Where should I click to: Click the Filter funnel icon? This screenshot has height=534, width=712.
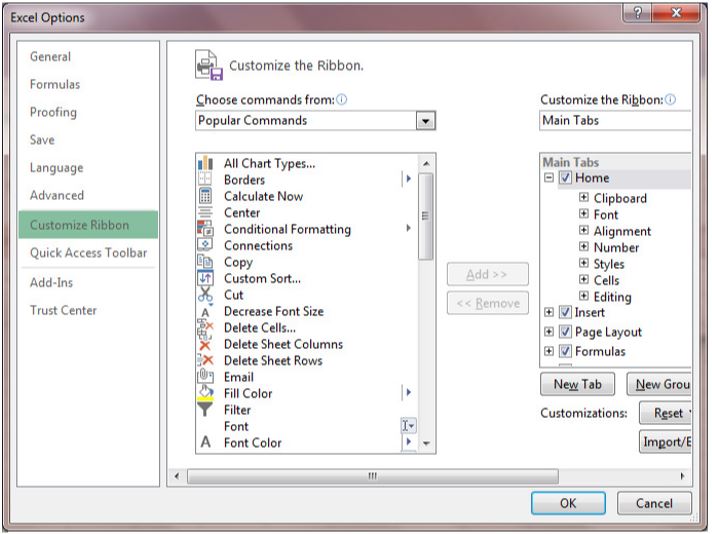pos(205,409)
